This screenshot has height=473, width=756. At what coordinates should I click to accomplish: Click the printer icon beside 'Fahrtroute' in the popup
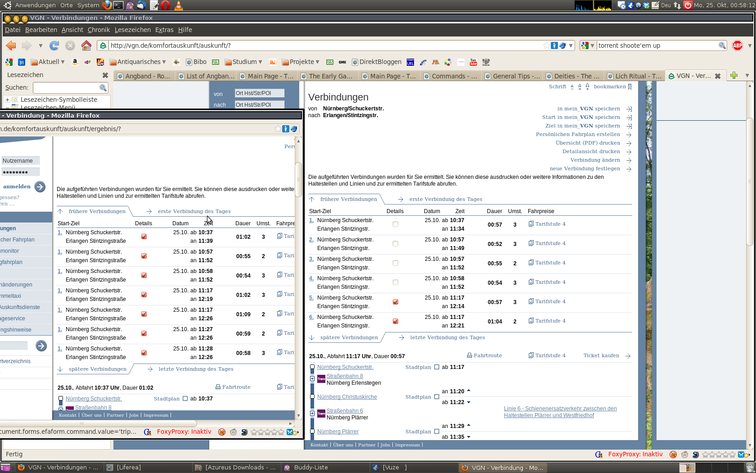(218, 387)
